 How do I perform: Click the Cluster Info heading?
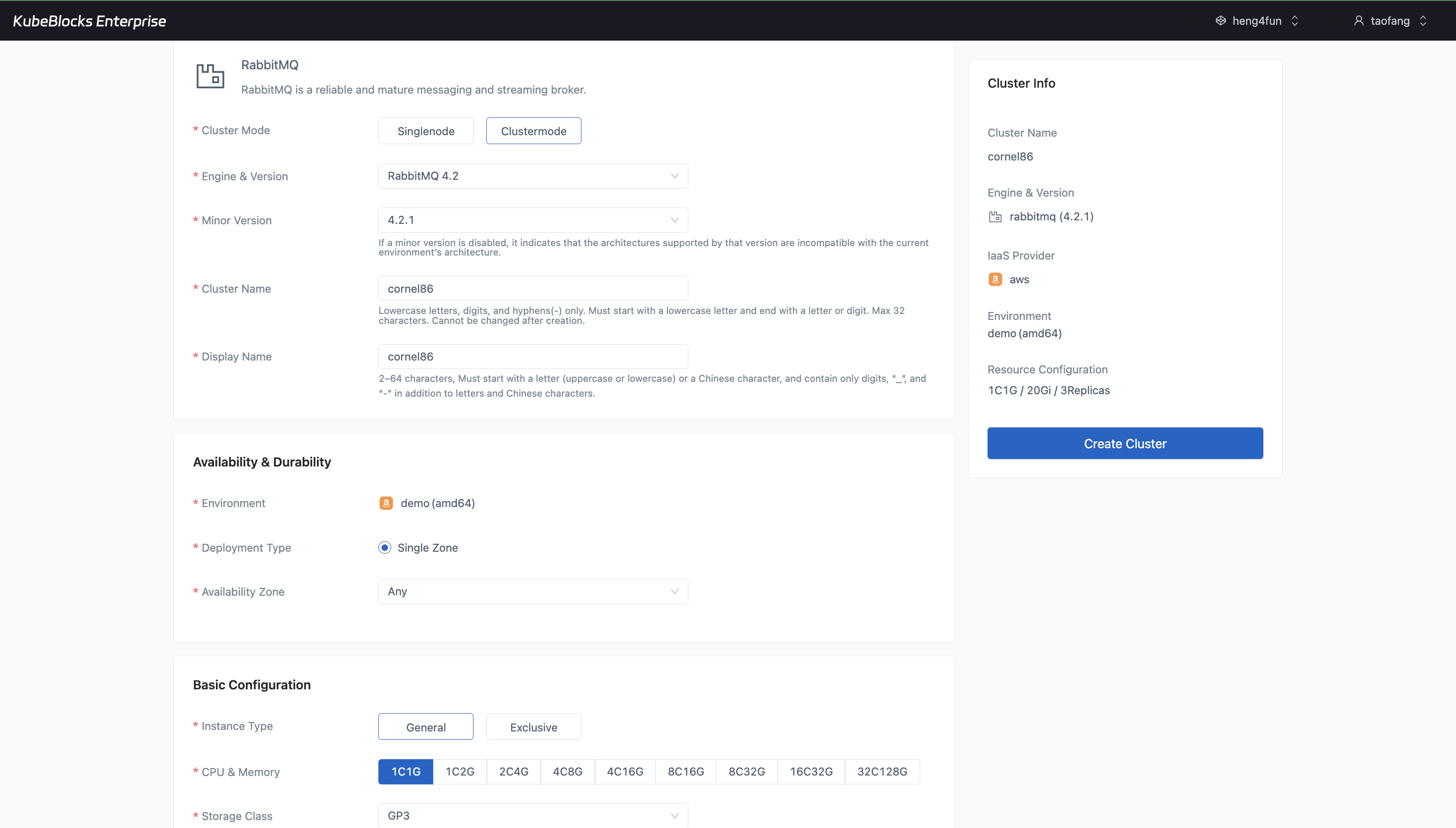point(1022,83)
